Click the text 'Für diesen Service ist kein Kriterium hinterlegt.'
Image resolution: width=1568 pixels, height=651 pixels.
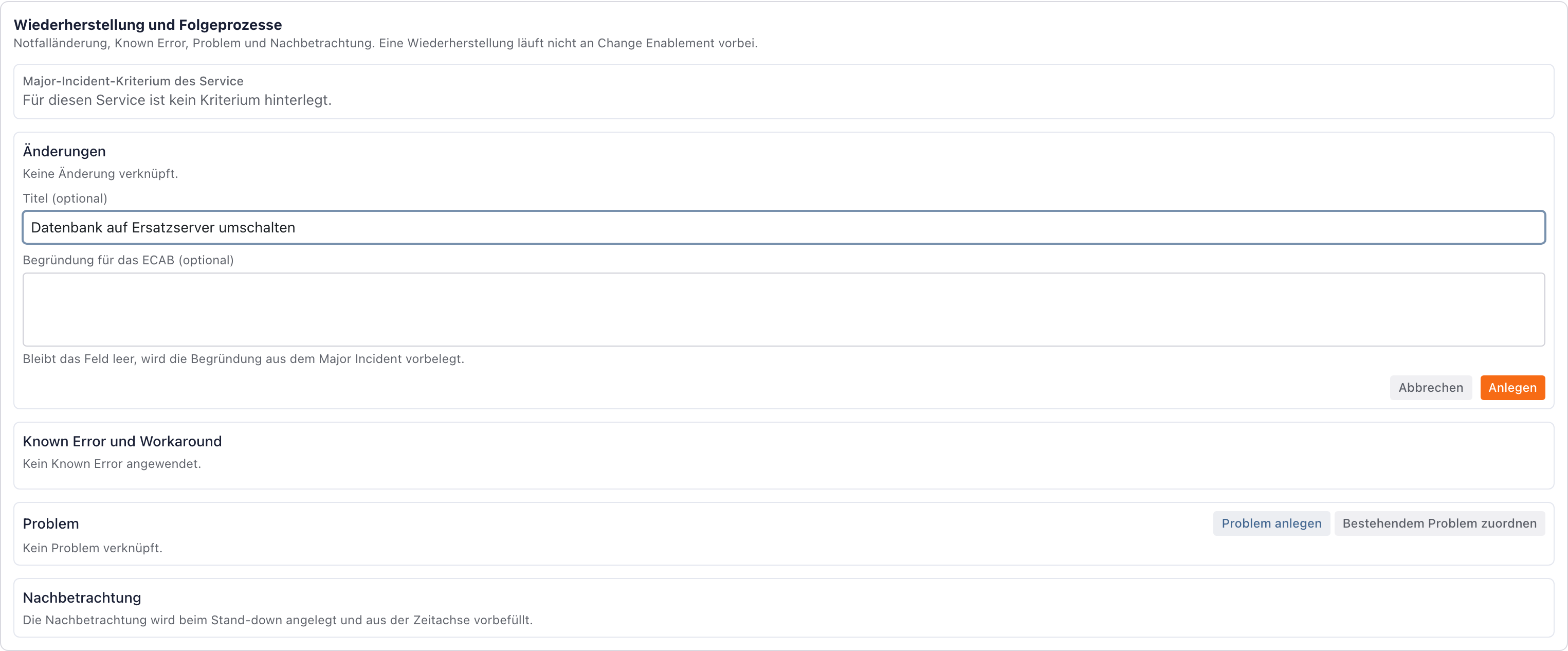(177, 100)
